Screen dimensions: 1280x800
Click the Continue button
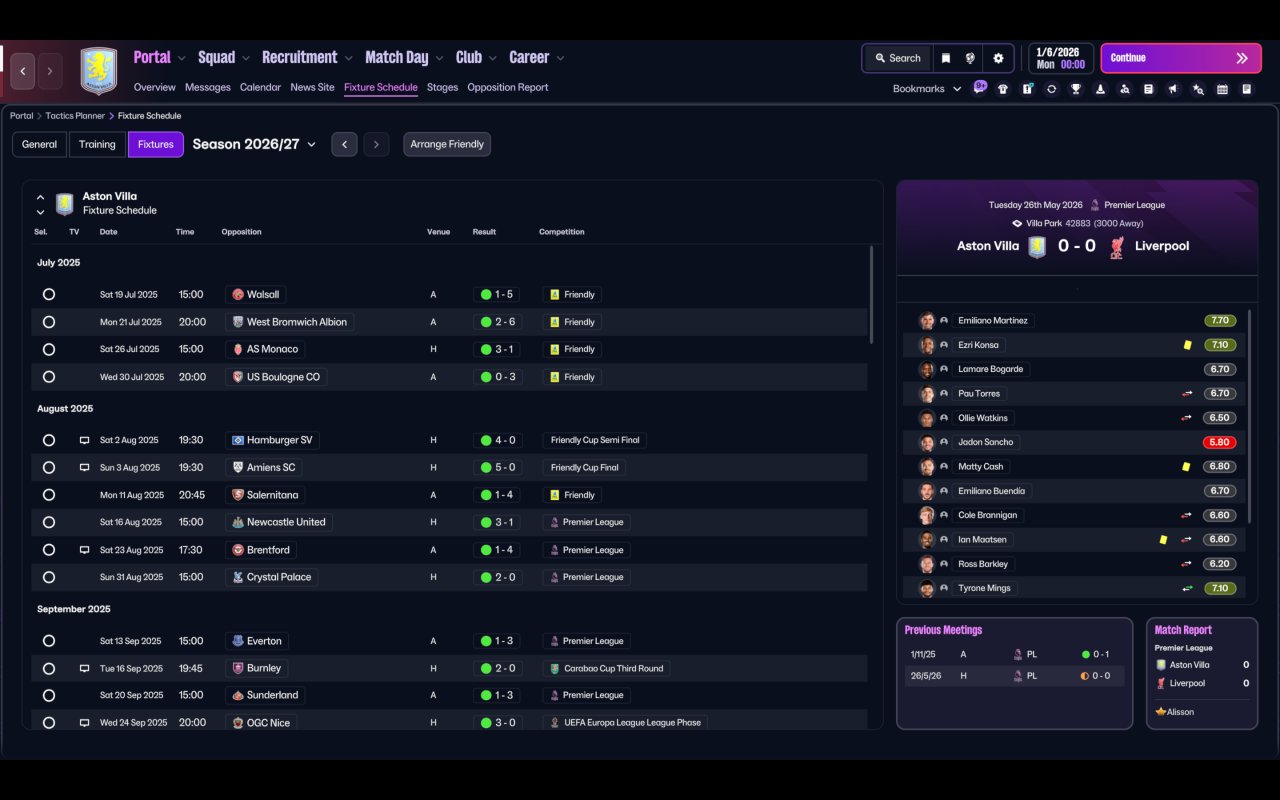coord(1181,58)
